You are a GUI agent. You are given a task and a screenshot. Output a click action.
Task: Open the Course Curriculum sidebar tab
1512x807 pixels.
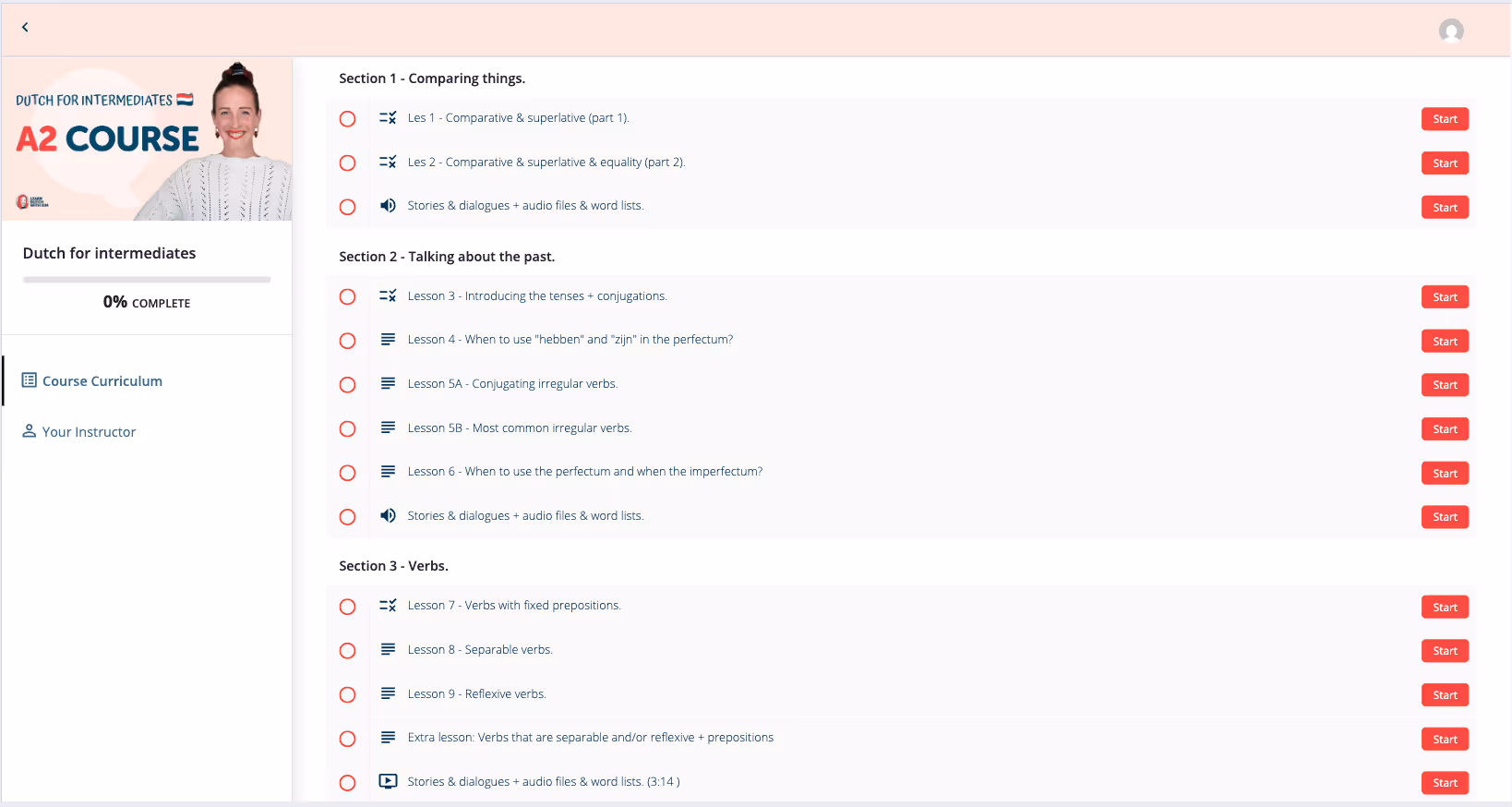click(x=148, y=380)
